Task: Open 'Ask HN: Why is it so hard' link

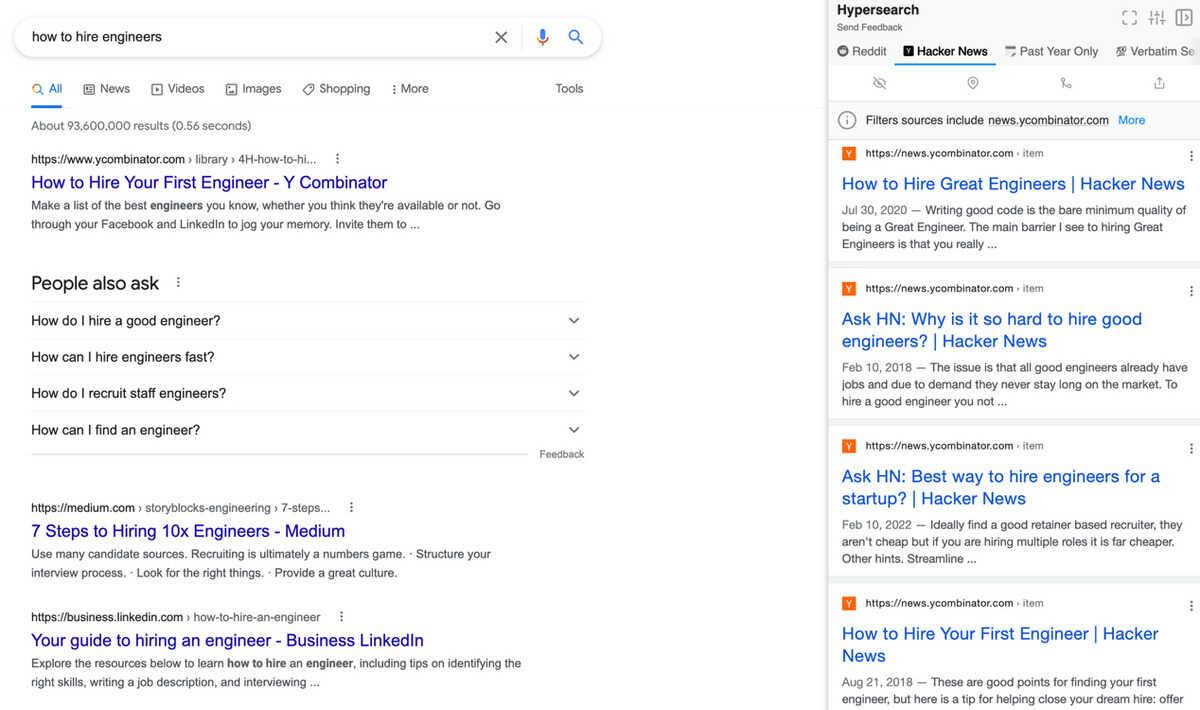Action: pos(992,330)
